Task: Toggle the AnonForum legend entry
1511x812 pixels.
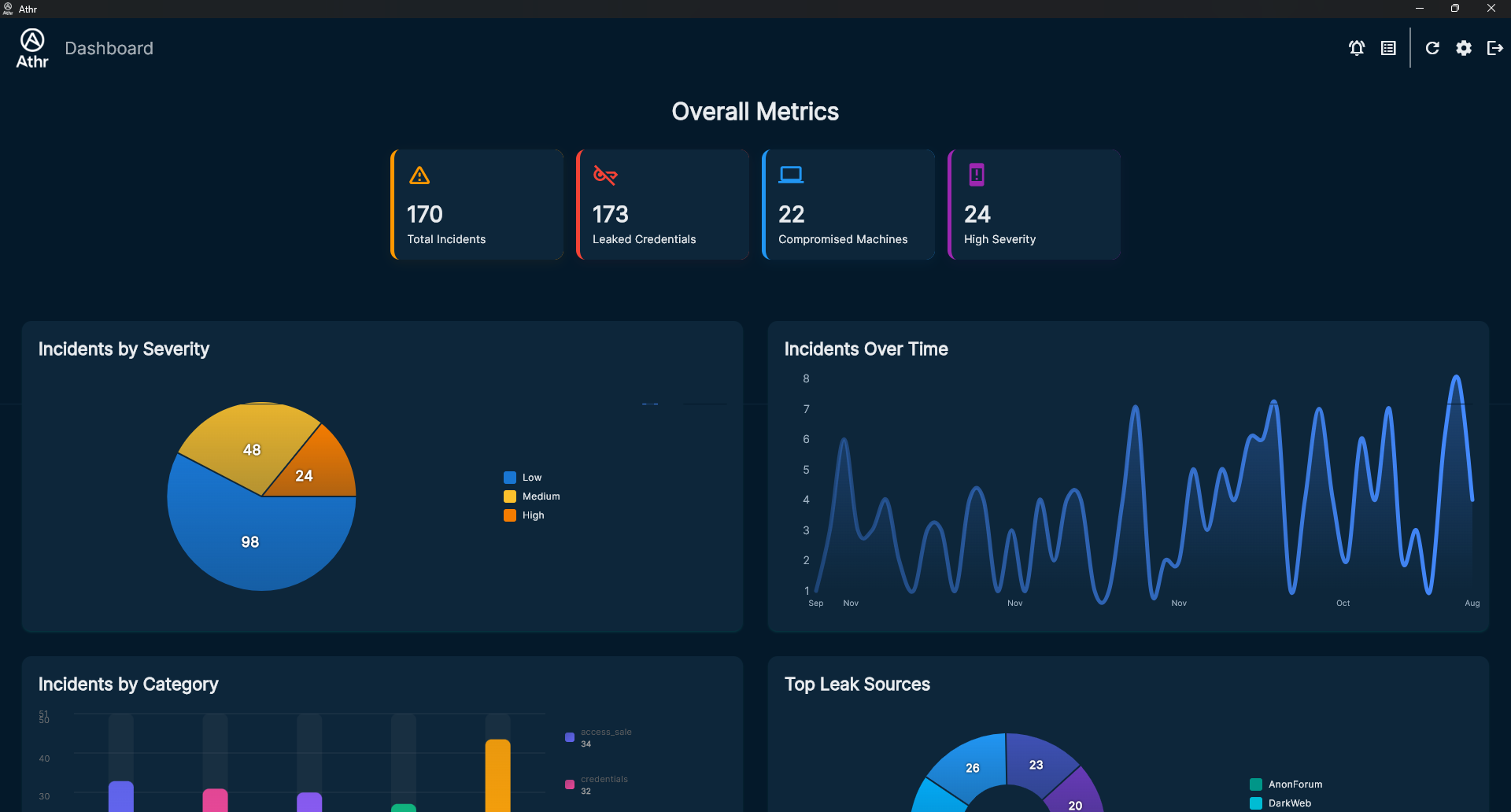Action: click(x=1286, y=784)
